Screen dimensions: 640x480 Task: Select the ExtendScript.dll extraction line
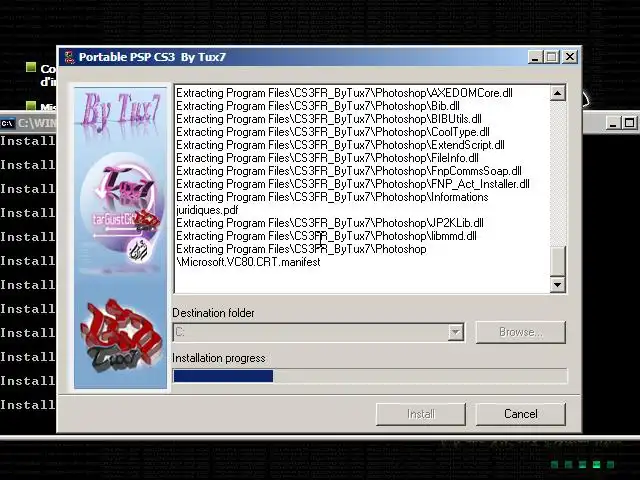click(x=340, y=145)
